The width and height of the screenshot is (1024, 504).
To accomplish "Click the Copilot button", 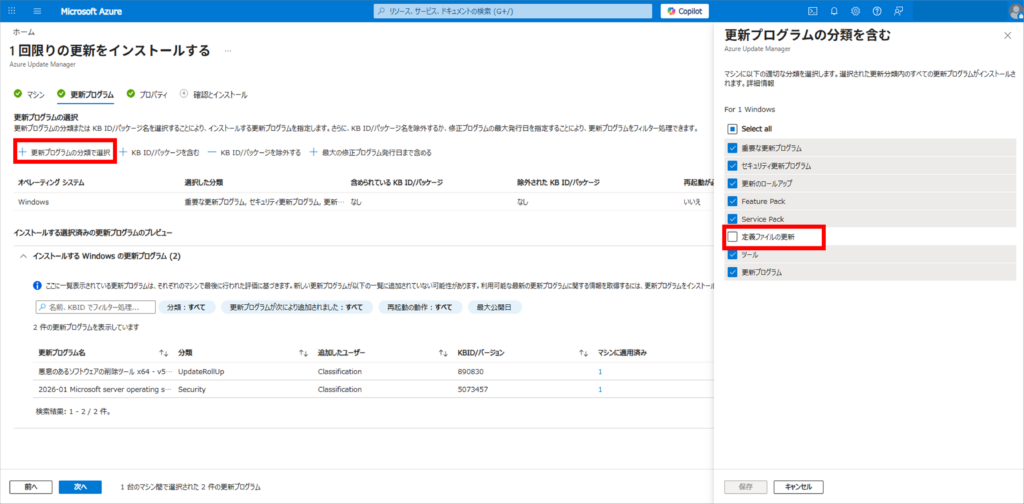I will [685, 11].
